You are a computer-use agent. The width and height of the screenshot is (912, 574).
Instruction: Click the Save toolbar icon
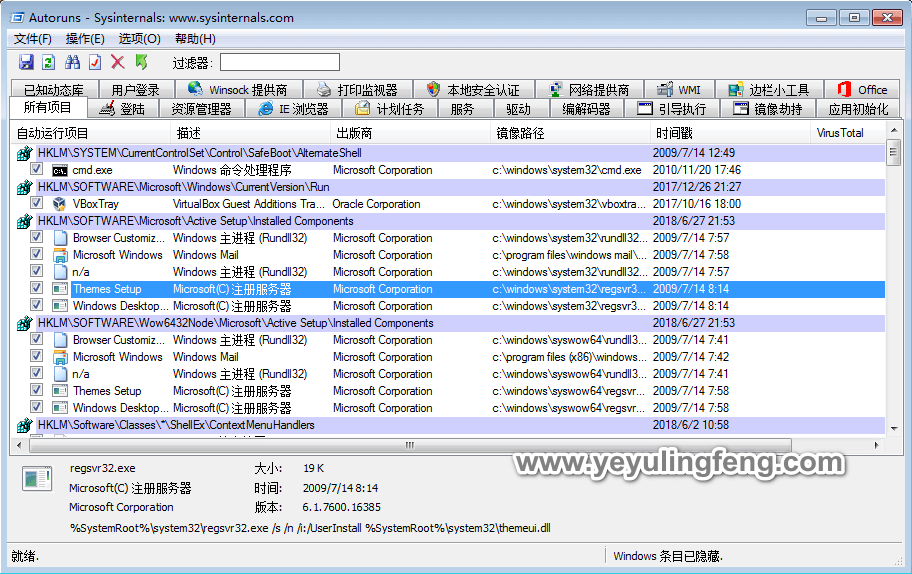point(26,62)
